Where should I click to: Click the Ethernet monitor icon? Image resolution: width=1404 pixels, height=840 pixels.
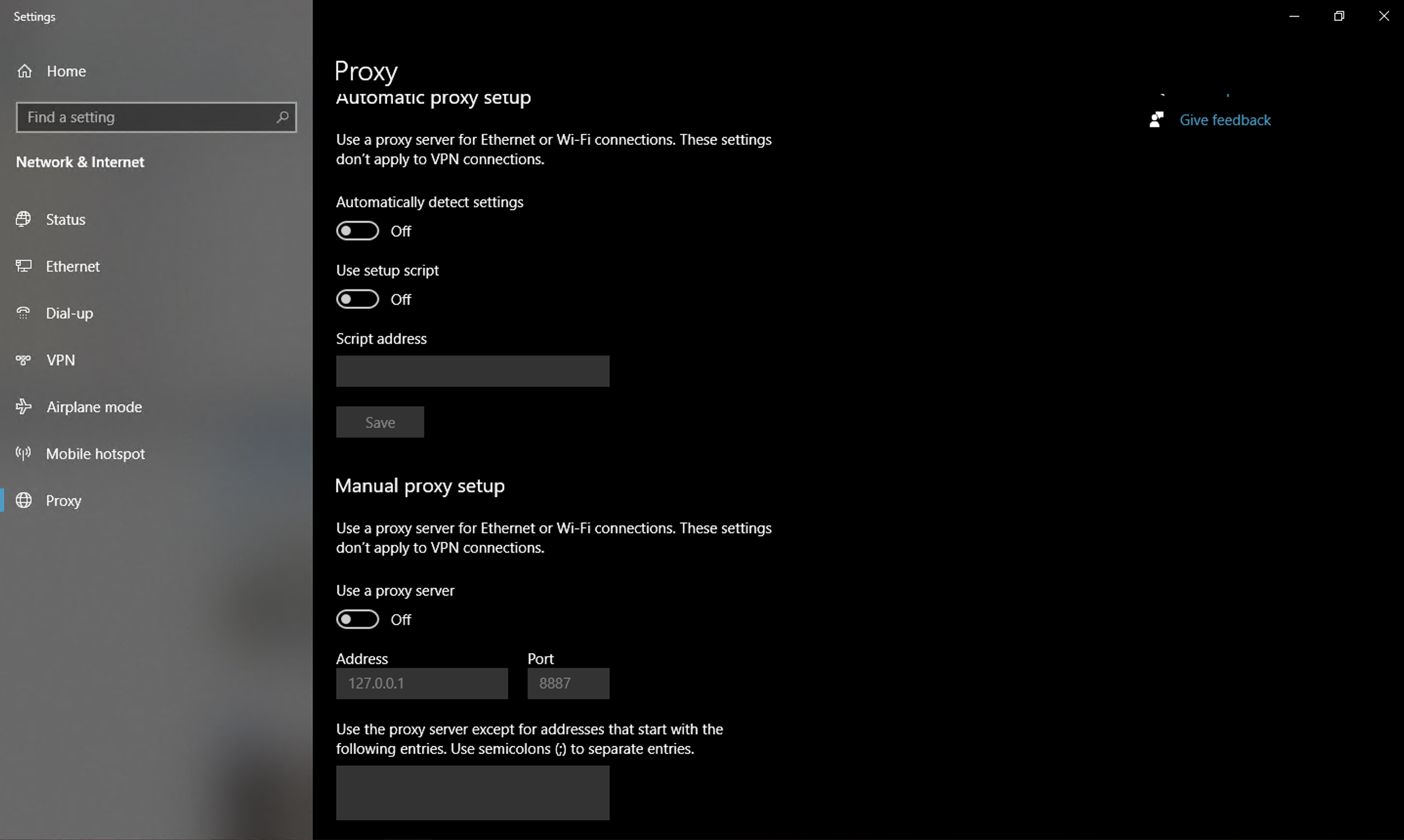[23, 266]
